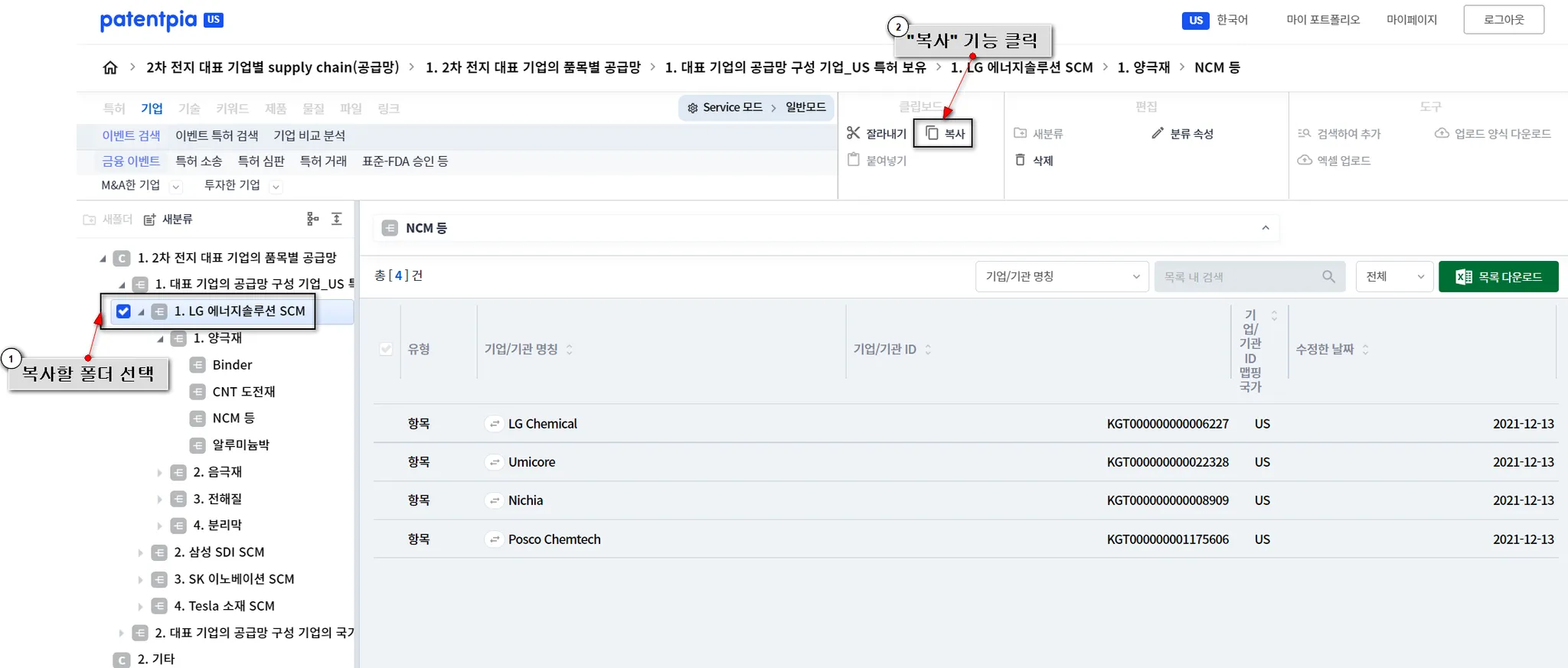
Task: Open the 투자한 기업 dropdown arrow
Action: pyautogui.click(x=276, y=186)
